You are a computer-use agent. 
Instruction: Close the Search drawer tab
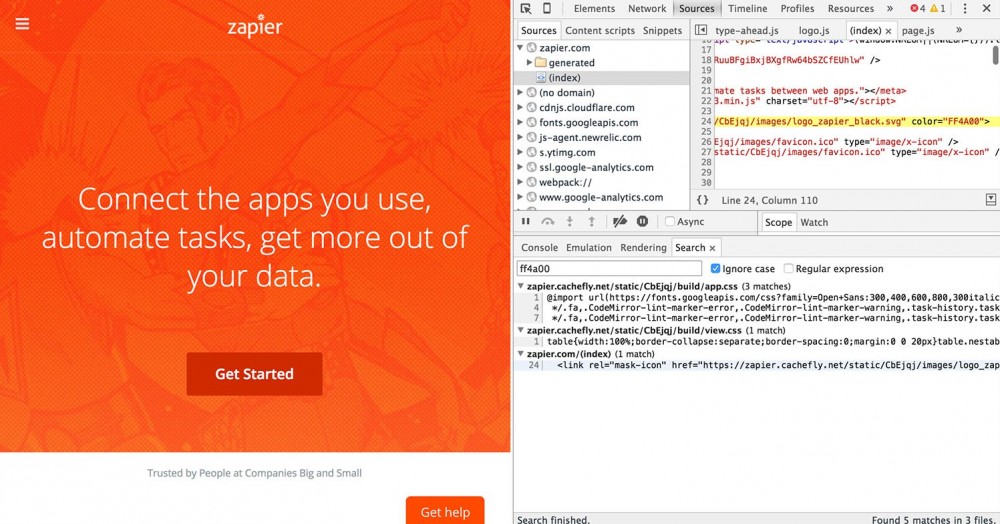pos(712,248)
